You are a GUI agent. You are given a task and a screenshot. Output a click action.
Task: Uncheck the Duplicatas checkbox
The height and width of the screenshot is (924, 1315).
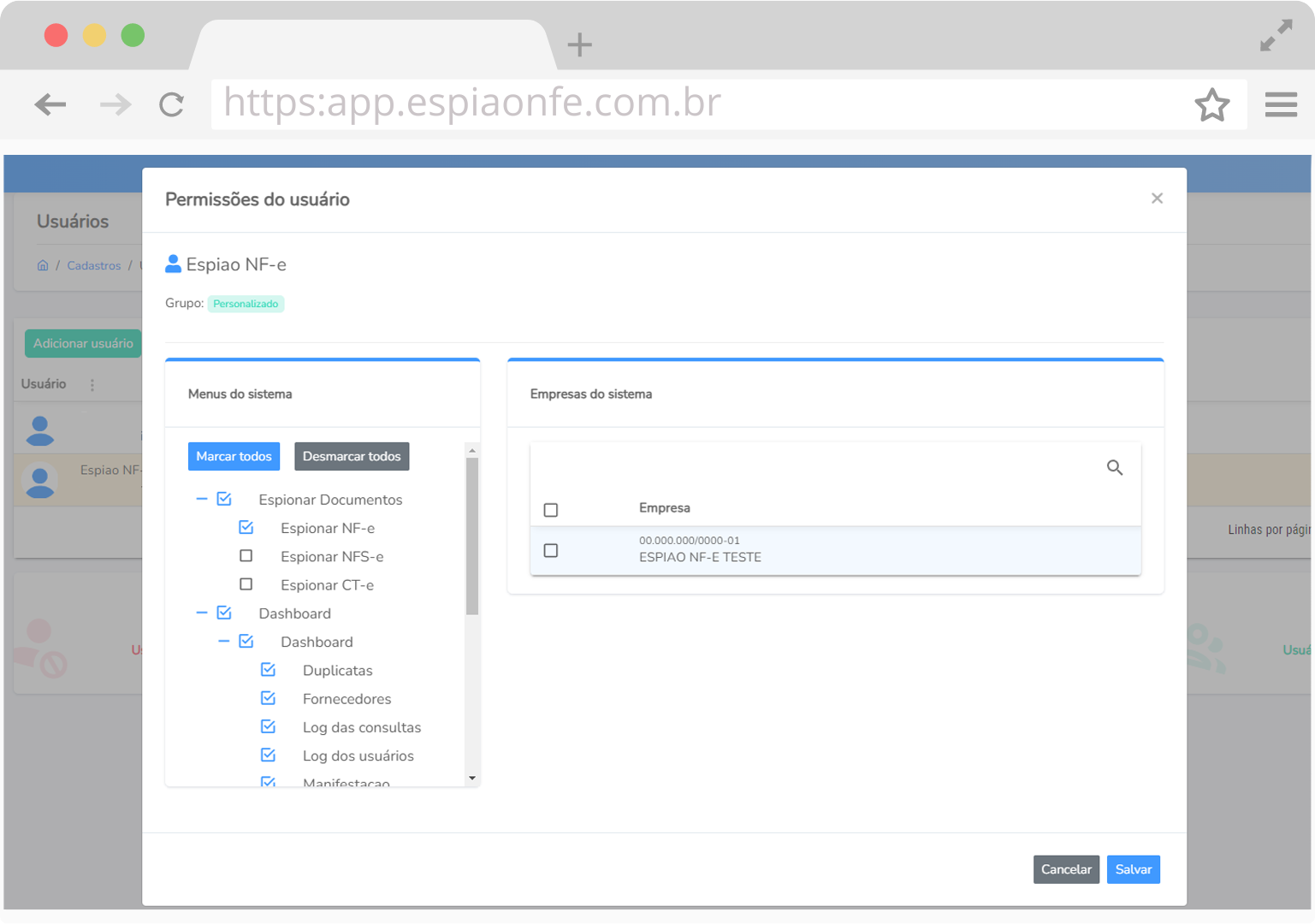(x=268, y=670)
